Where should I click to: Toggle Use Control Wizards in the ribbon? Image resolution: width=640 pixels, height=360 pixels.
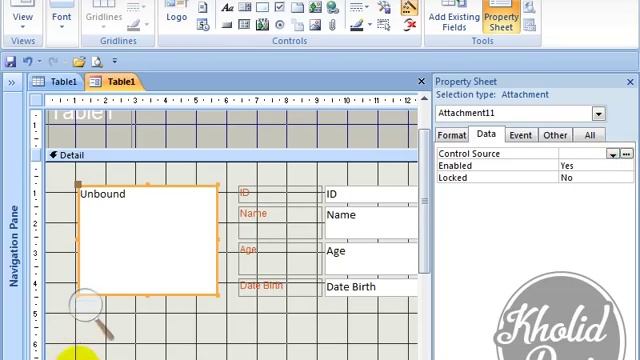[x=409, y=7]
